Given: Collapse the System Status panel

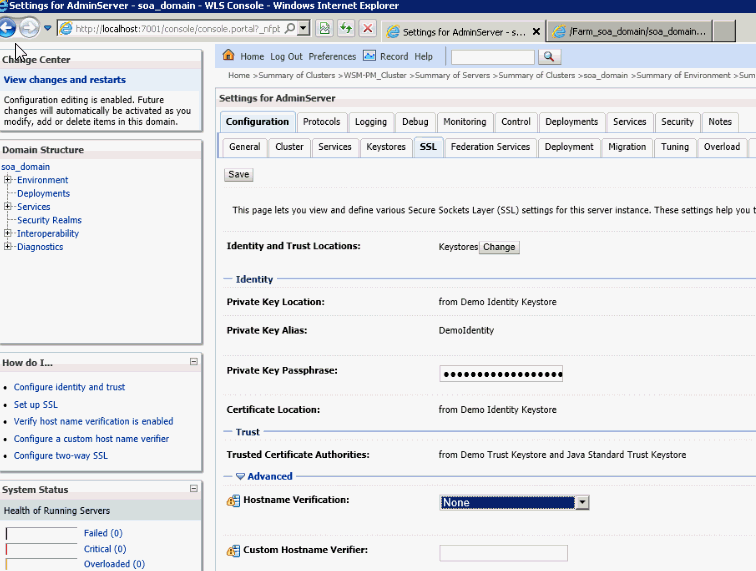Looking at the screenshot, I should (x=194, y=489).
